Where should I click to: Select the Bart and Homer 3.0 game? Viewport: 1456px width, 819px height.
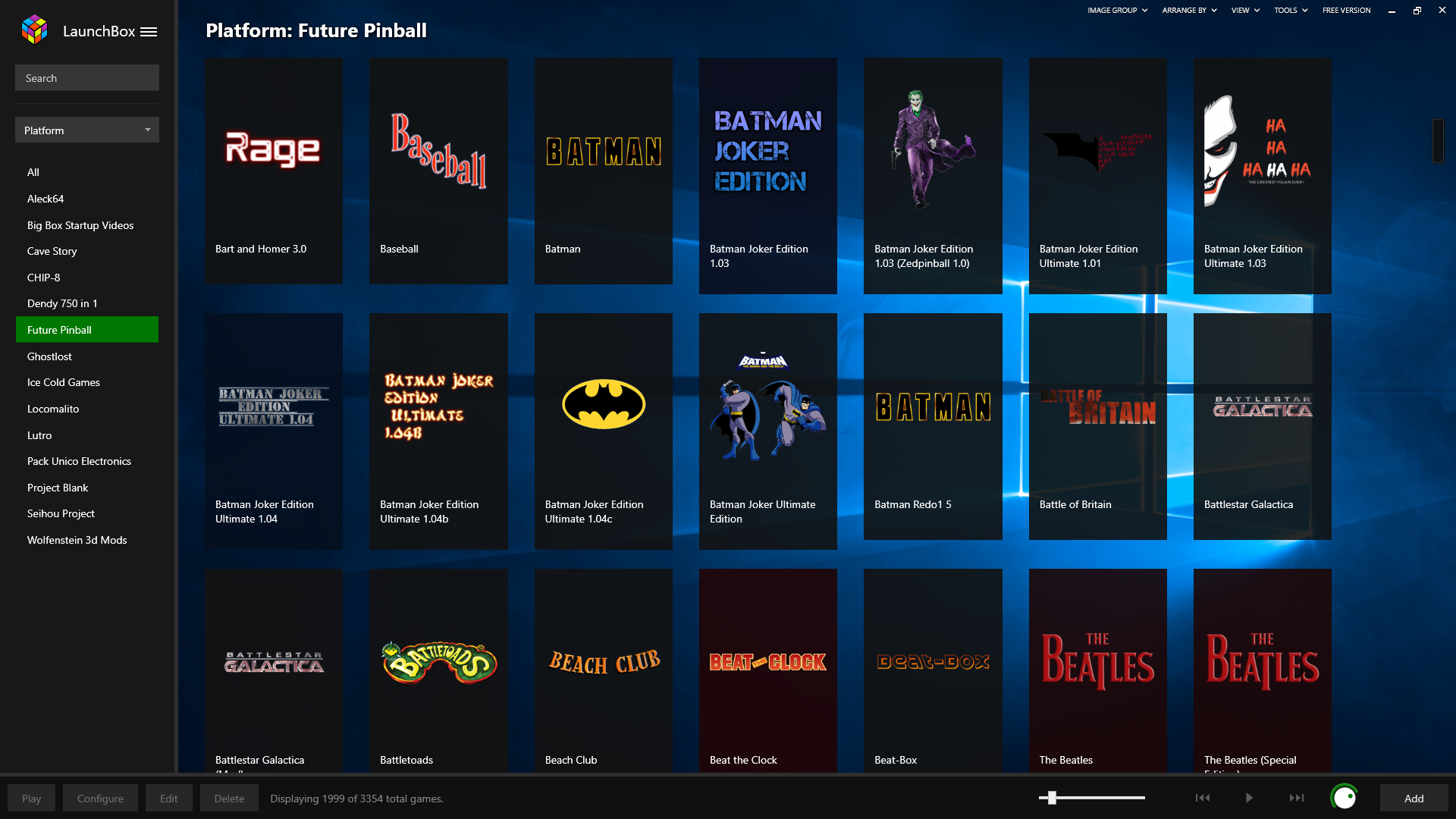[273, 171]
